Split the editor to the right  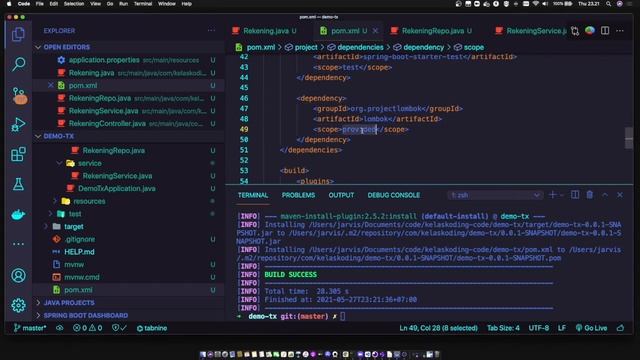tap(605, 31)
